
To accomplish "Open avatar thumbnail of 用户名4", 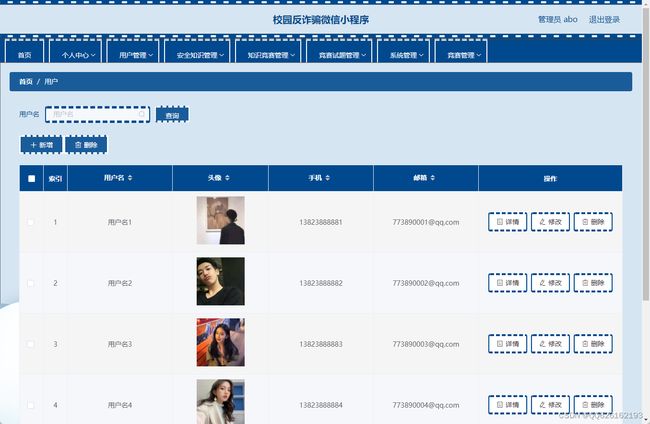I will [x=221, y=401].
